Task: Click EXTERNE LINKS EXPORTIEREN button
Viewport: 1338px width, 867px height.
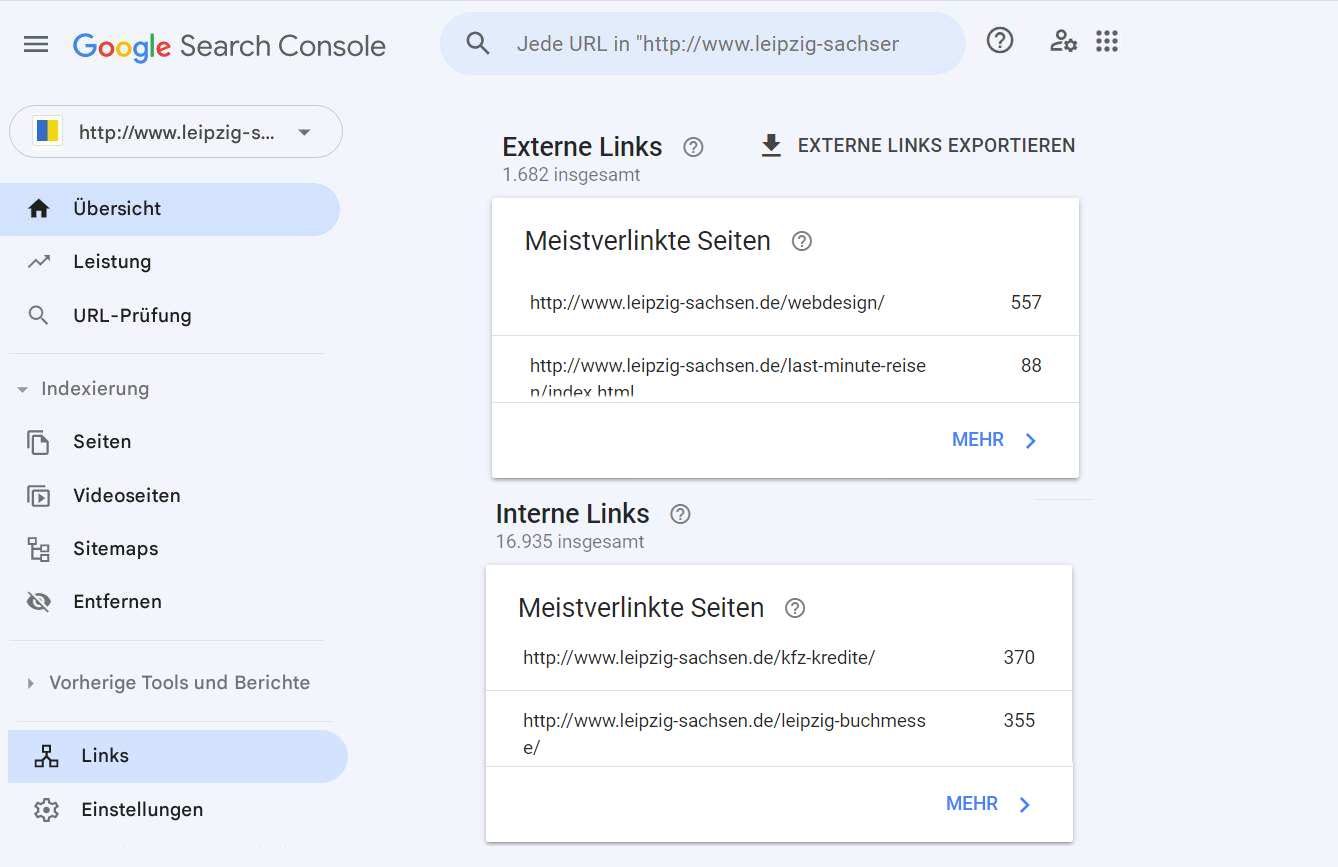Action: coord(917,146)
